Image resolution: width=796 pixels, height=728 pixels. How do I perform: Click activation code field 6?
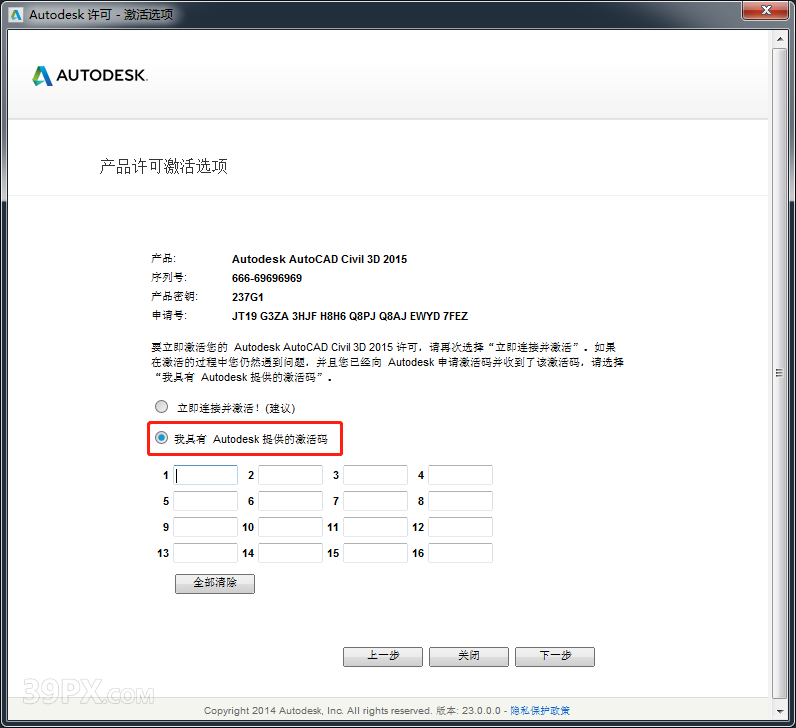(x=290, y=501)
